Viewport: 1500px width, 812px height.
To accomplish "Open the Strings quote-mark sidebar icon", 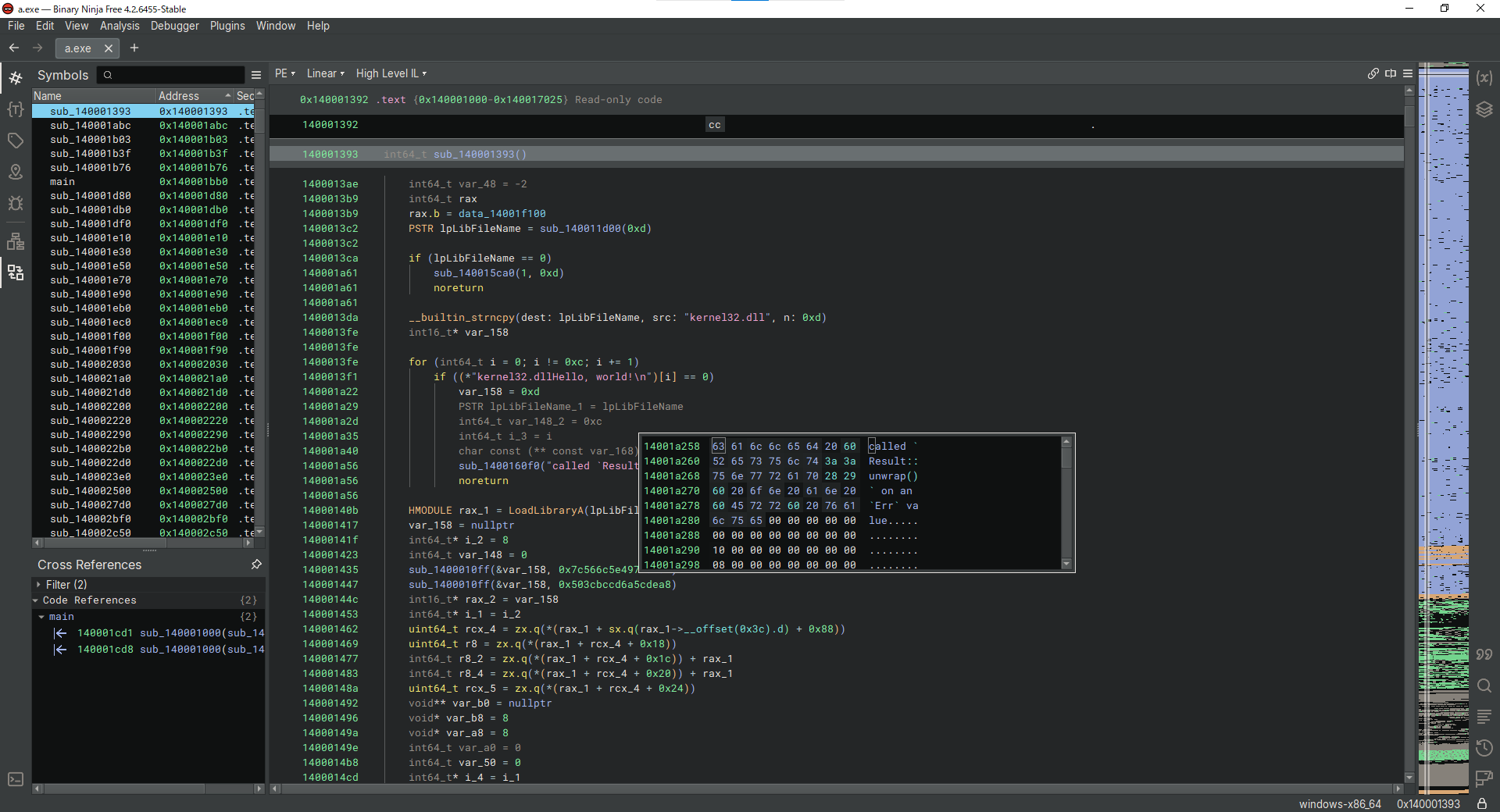I will [1484, 654].
